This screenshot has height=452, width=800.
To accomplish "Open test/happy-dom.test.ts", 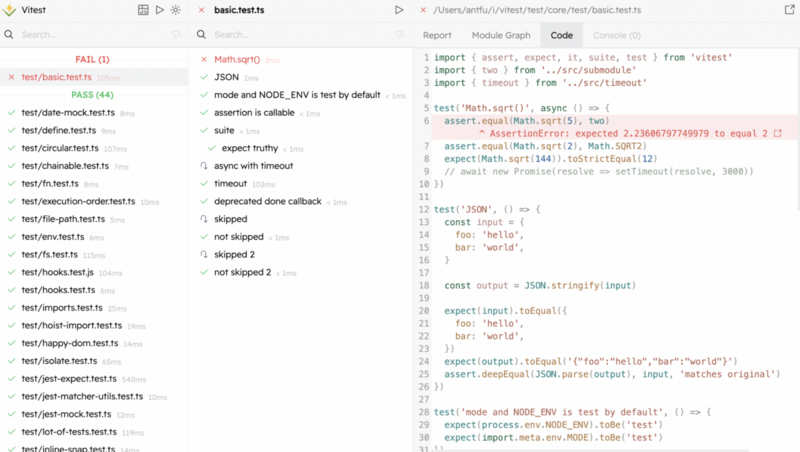I will click(94, 343).
